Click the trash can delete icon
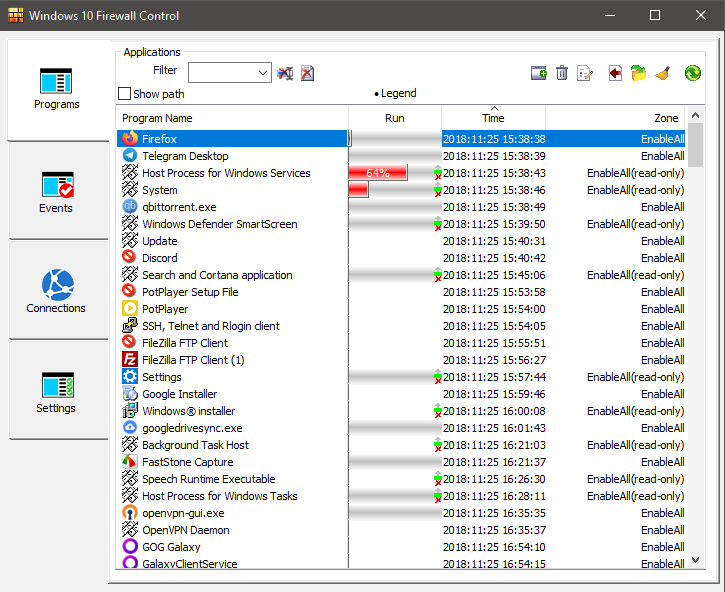725x592 pixels. coord(562,73)
